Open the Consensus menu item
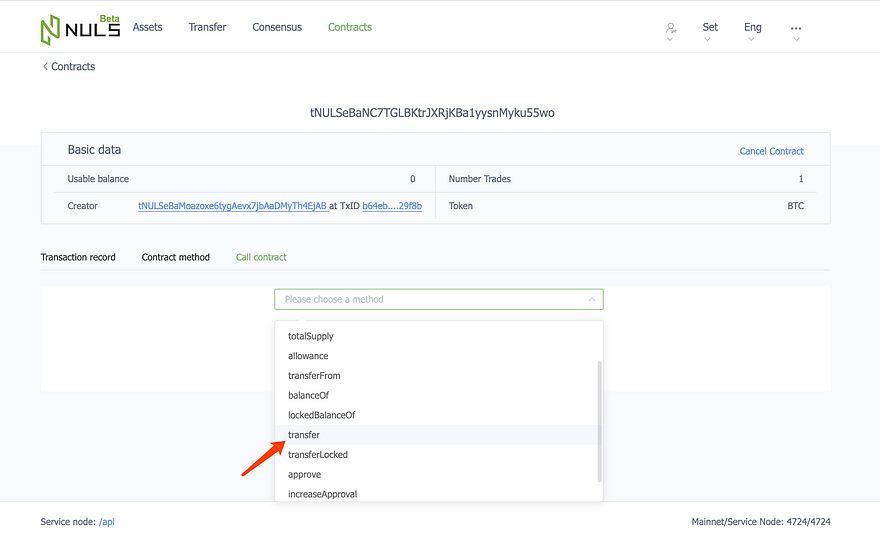Viewport: 880px width, 540px height. pos(277,27)
